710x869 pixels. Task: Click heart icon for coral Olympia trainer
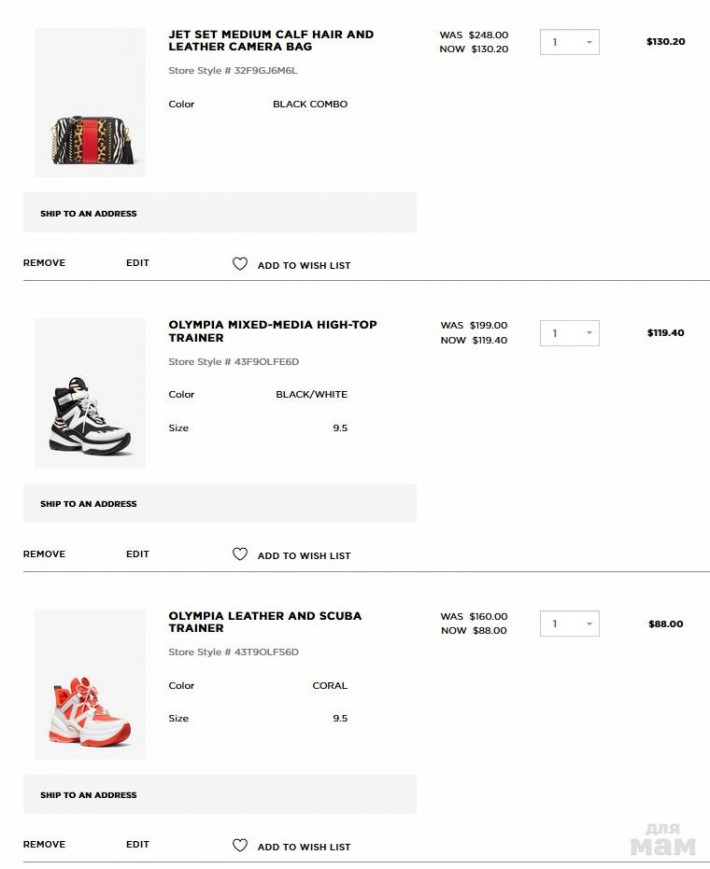[x=239, y=845]
